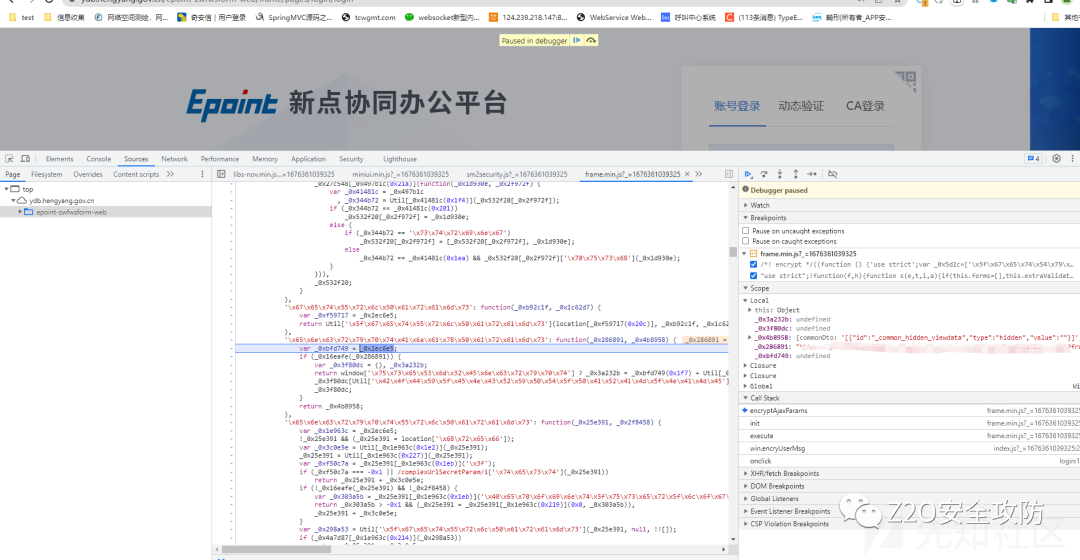Open navigator pane three-dot menu
Image resolution: width=1080 pixels, height=560 pixels.
point(202,174)
